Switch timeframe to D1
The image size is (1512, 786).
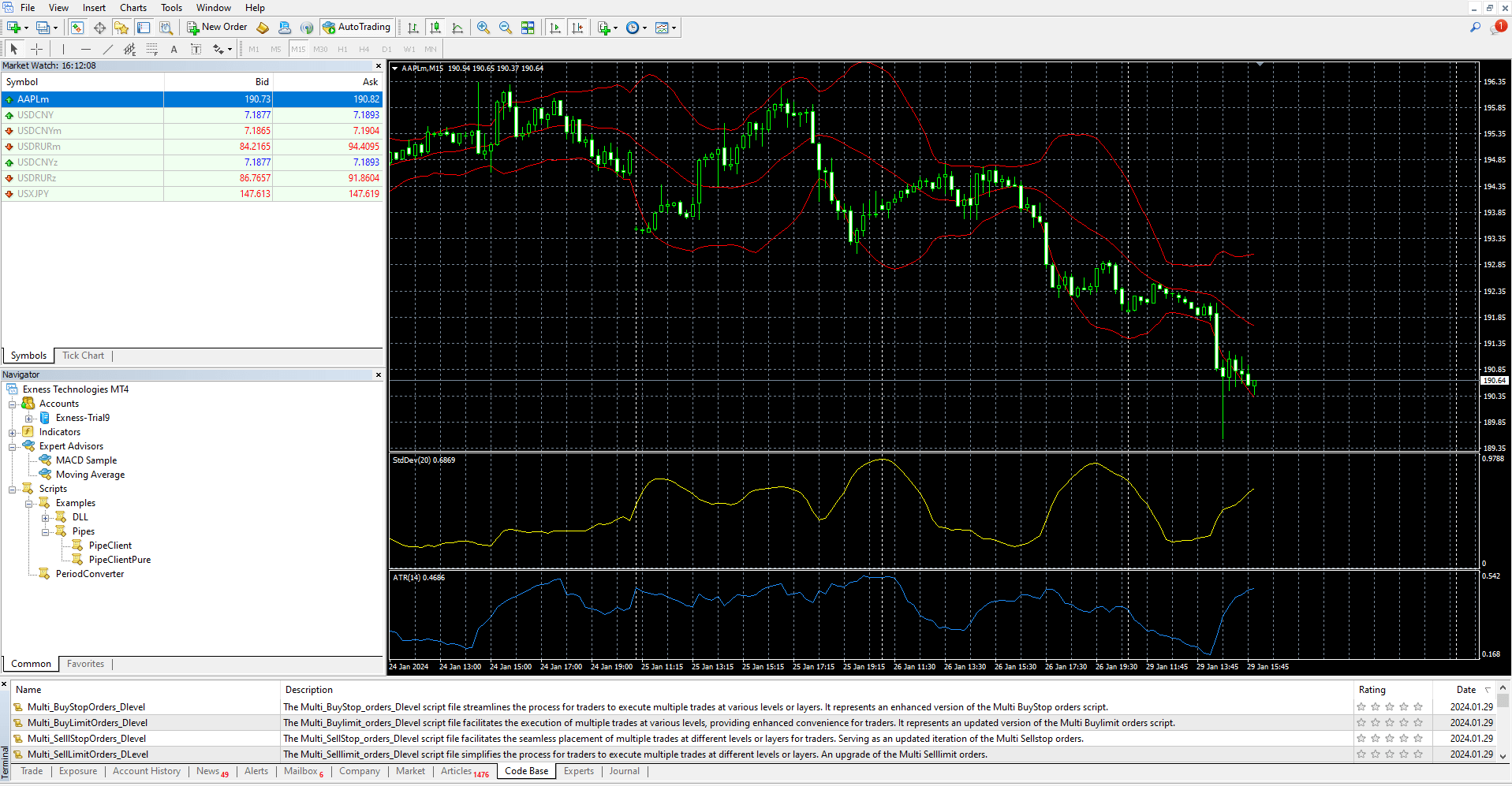[386, 49]
